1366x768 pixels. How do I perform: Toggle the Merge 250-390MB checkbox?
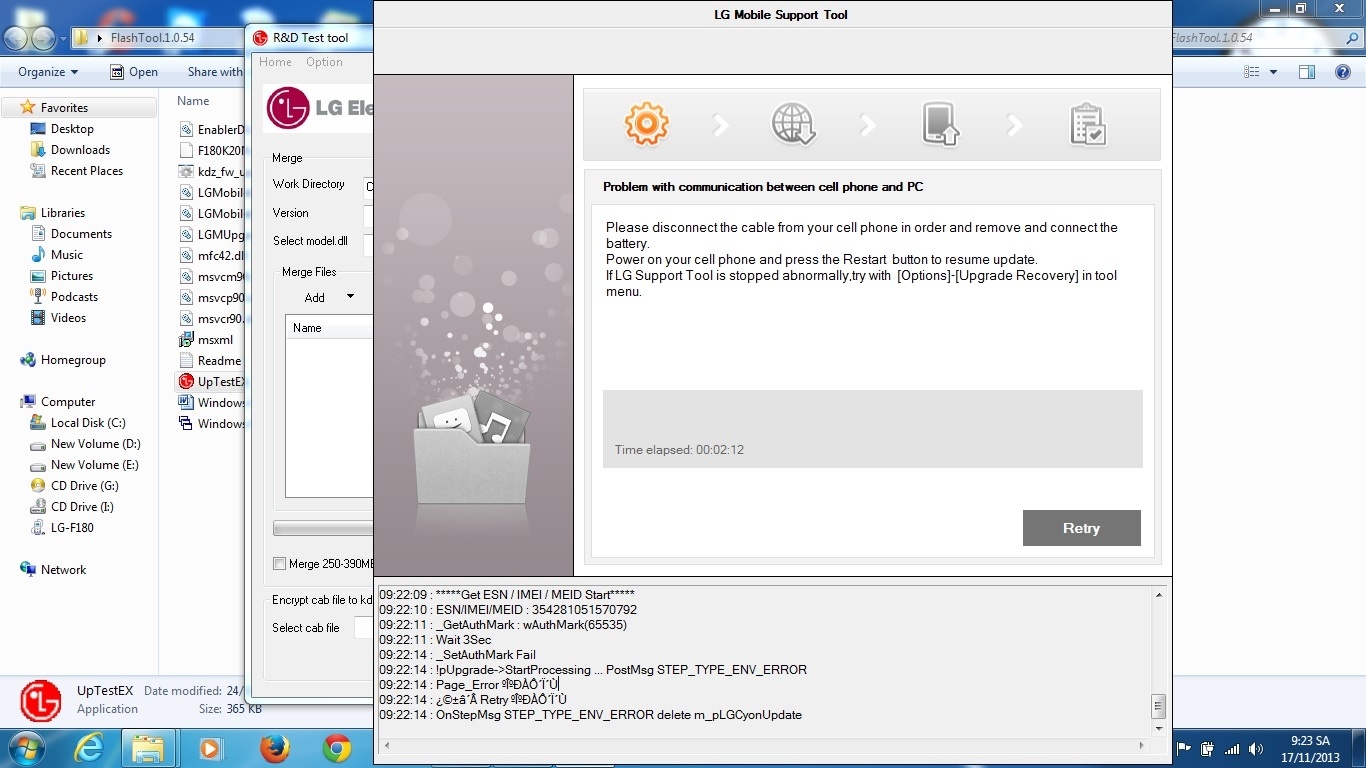[x=280, y=564]
